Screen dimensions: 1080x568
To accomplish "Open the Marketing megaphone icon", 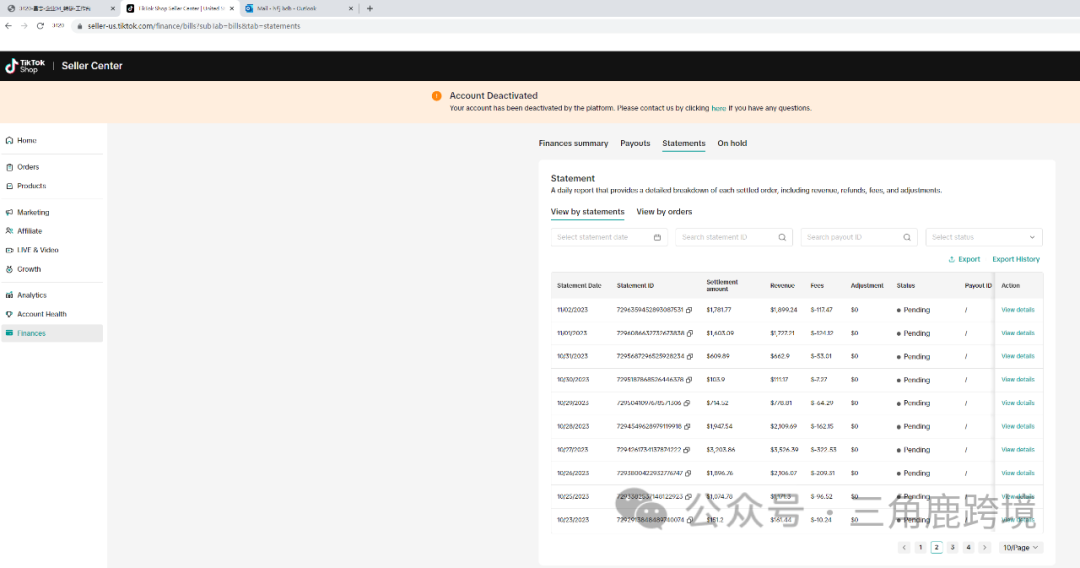I will click(x=10, y=213).
